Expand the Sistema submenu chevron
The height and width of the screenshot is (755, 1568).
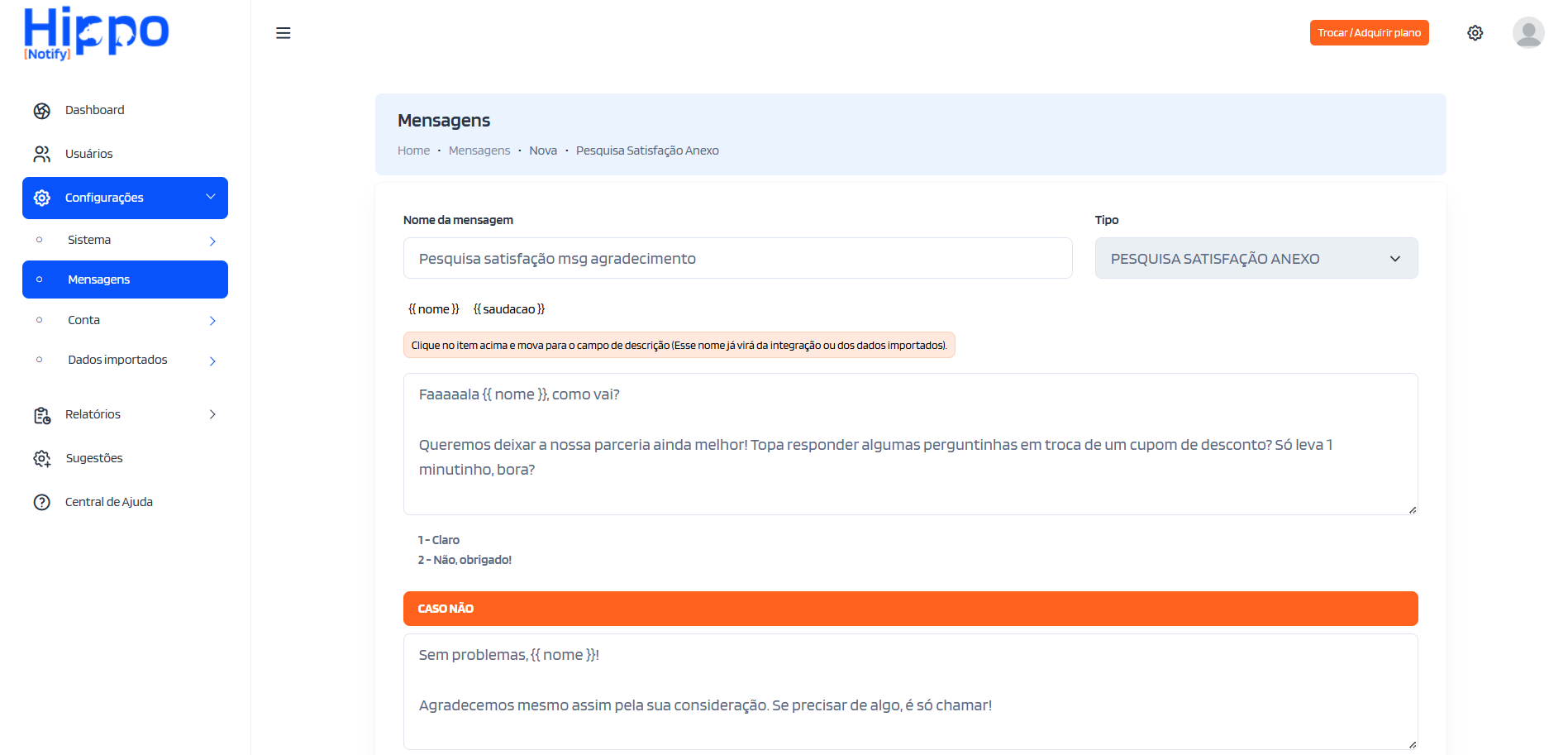coord(212,241)
